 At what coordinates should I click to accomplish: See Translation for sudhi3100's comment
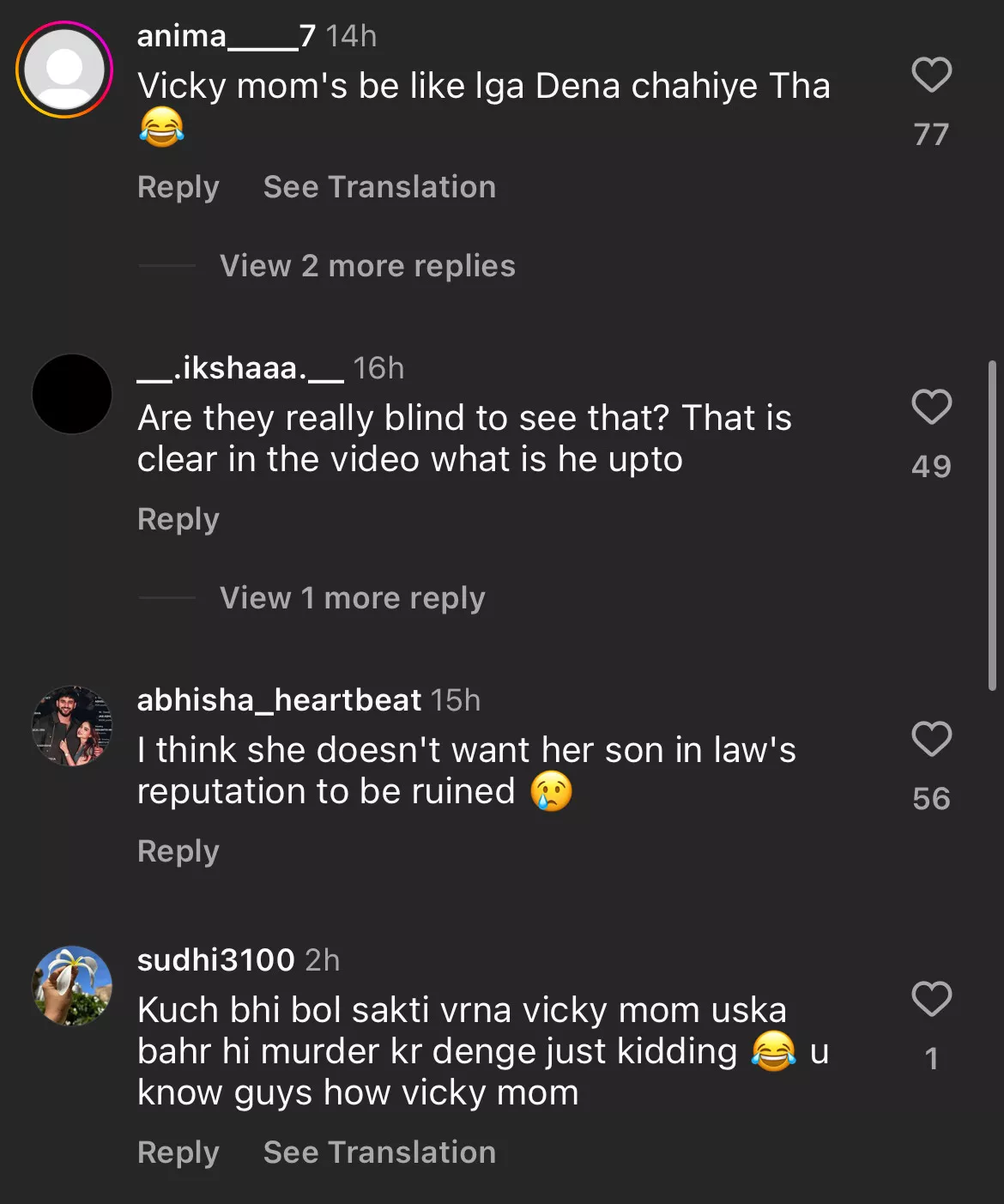click(379, 1153)
